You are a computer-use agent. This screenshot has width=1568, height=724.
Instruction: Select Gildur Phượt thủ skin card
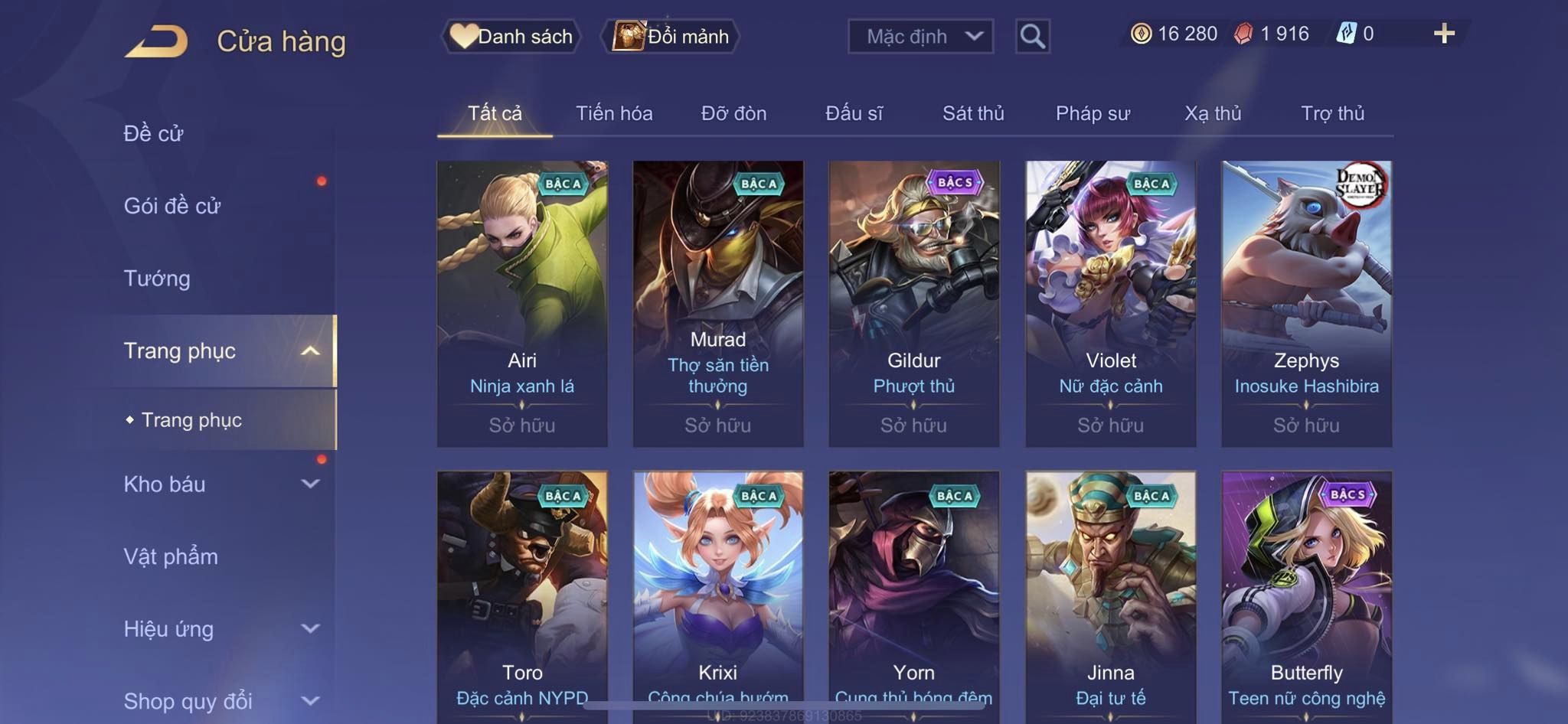coord(914,304)
